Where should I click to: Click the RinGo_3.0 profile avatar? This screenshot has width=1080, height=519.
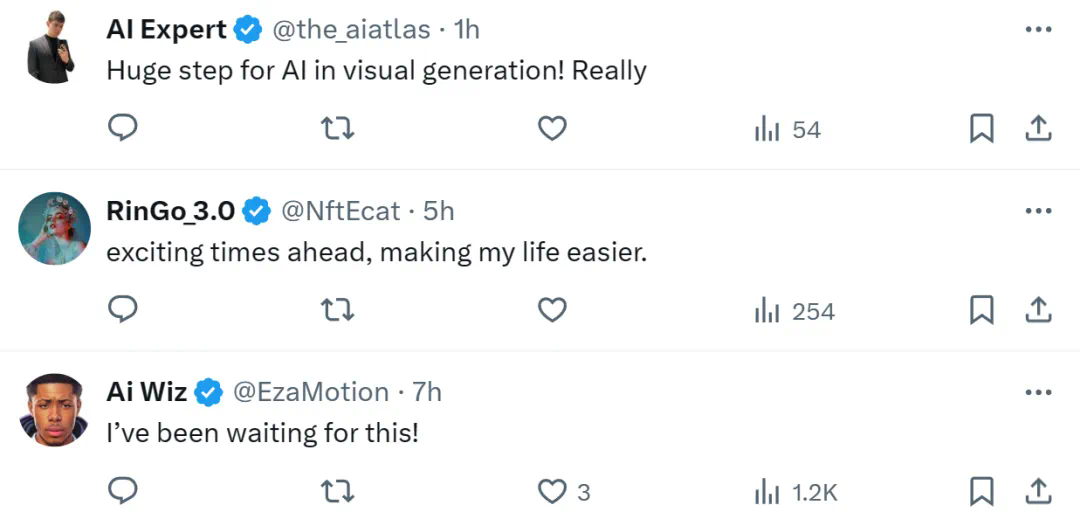[55, 228]
